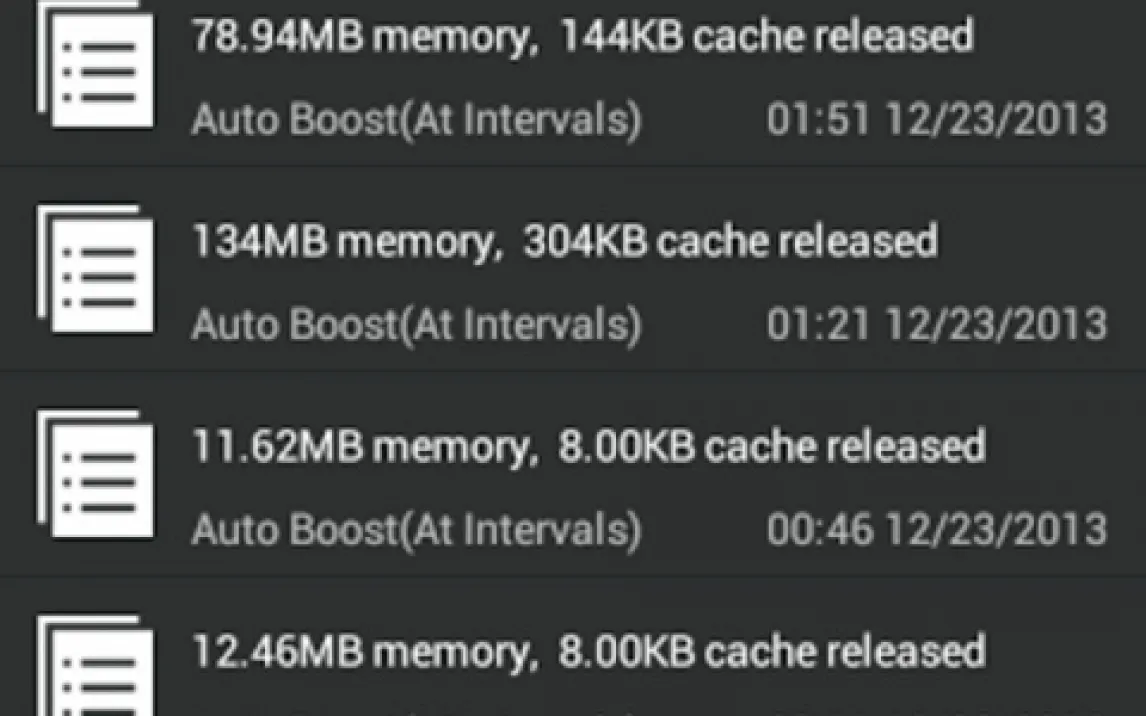This screenshot has height=716, width=1146.
Task: Click the log icon beside the 11.62MB entry
Action: 96,475
